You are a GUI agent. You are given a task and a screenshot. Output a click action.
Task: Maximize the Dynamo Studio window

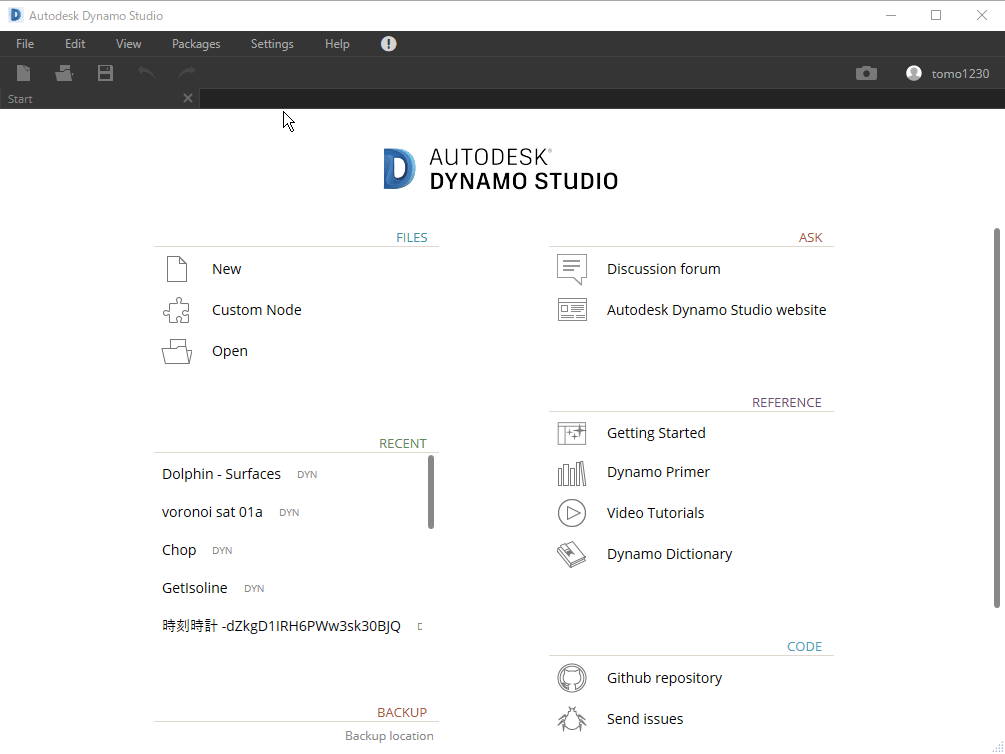click(x=936, y=15)
